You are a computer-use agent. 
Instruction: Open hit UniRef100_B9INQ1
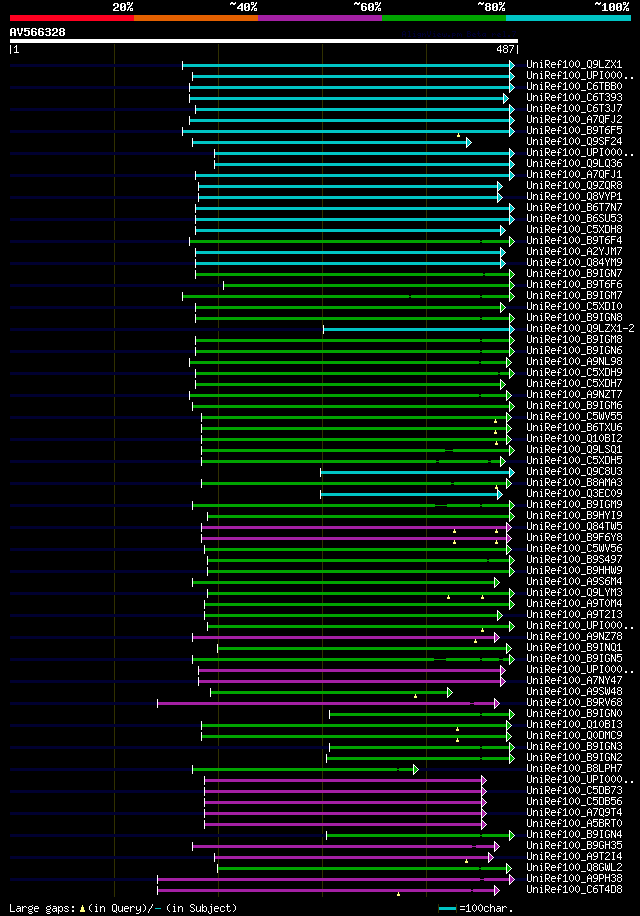click(x=574, y=647)
